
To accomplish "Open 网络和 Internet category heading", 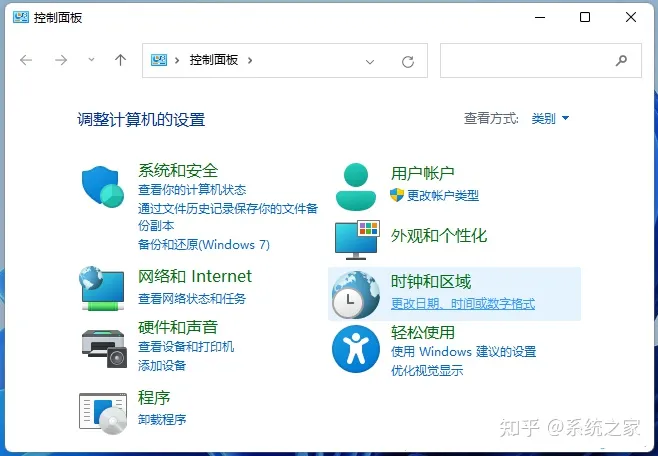I will (195, 276).
